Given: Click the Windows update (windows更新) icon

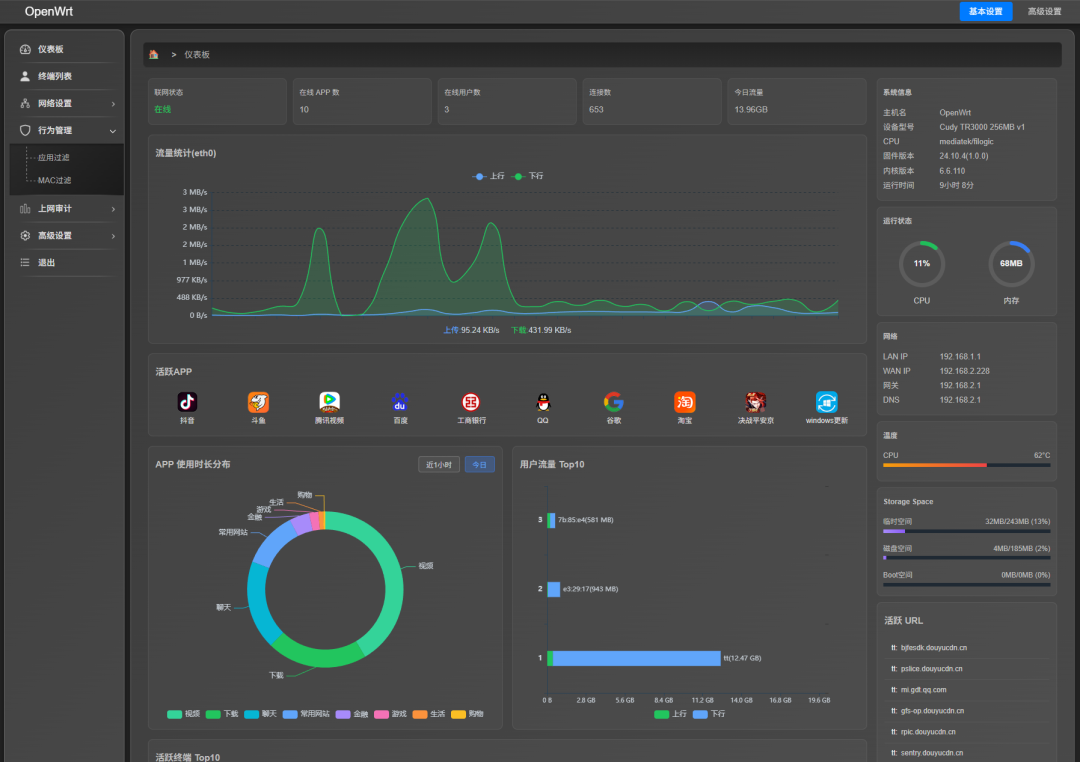Looking at the screenshot, I should pyautogui.click(x=826, y=402).
